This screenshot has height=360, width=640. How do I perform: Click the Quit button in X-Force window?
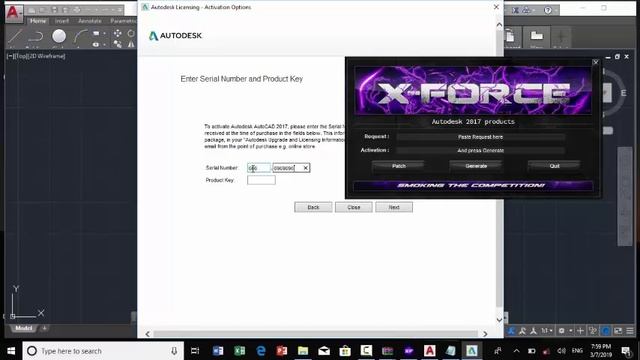point(554,166)
